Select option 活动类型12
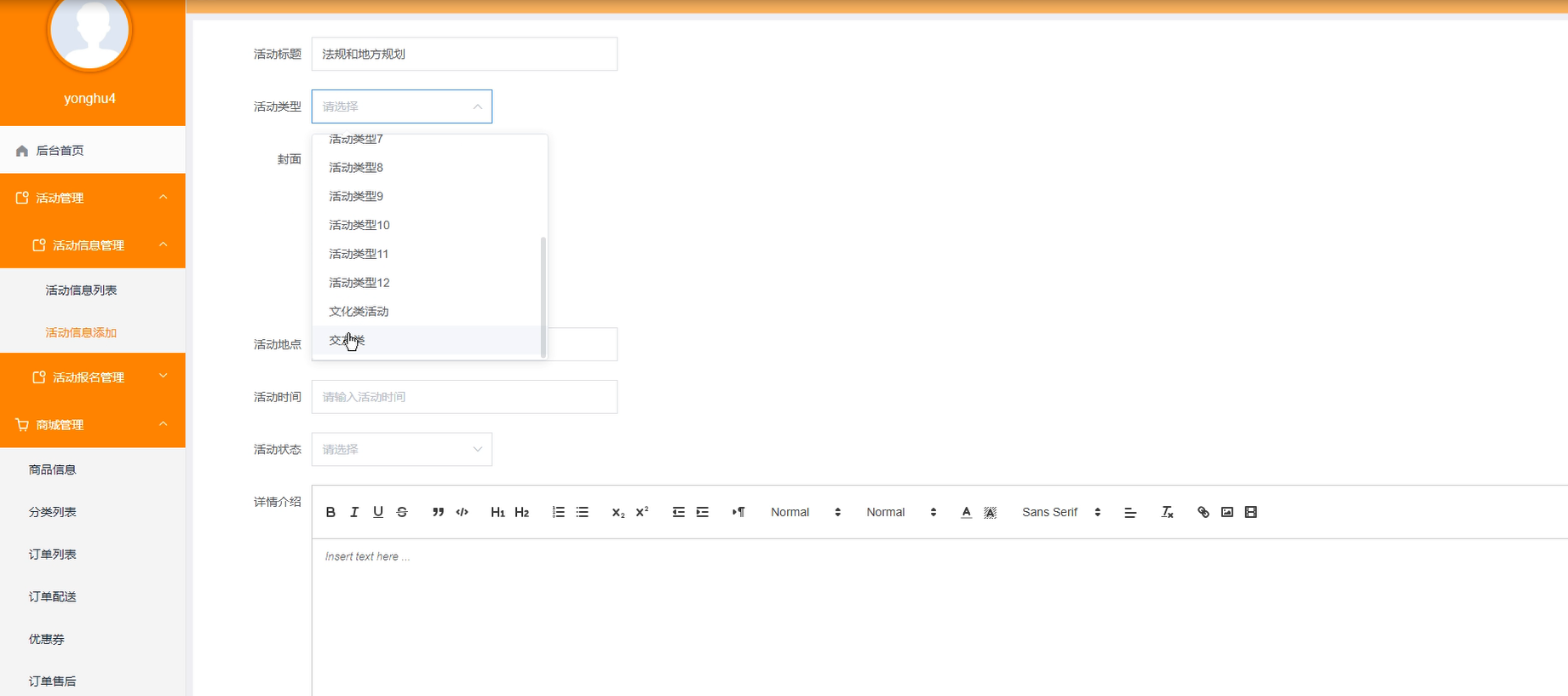1568x696 pixels. tap(427, 283)
